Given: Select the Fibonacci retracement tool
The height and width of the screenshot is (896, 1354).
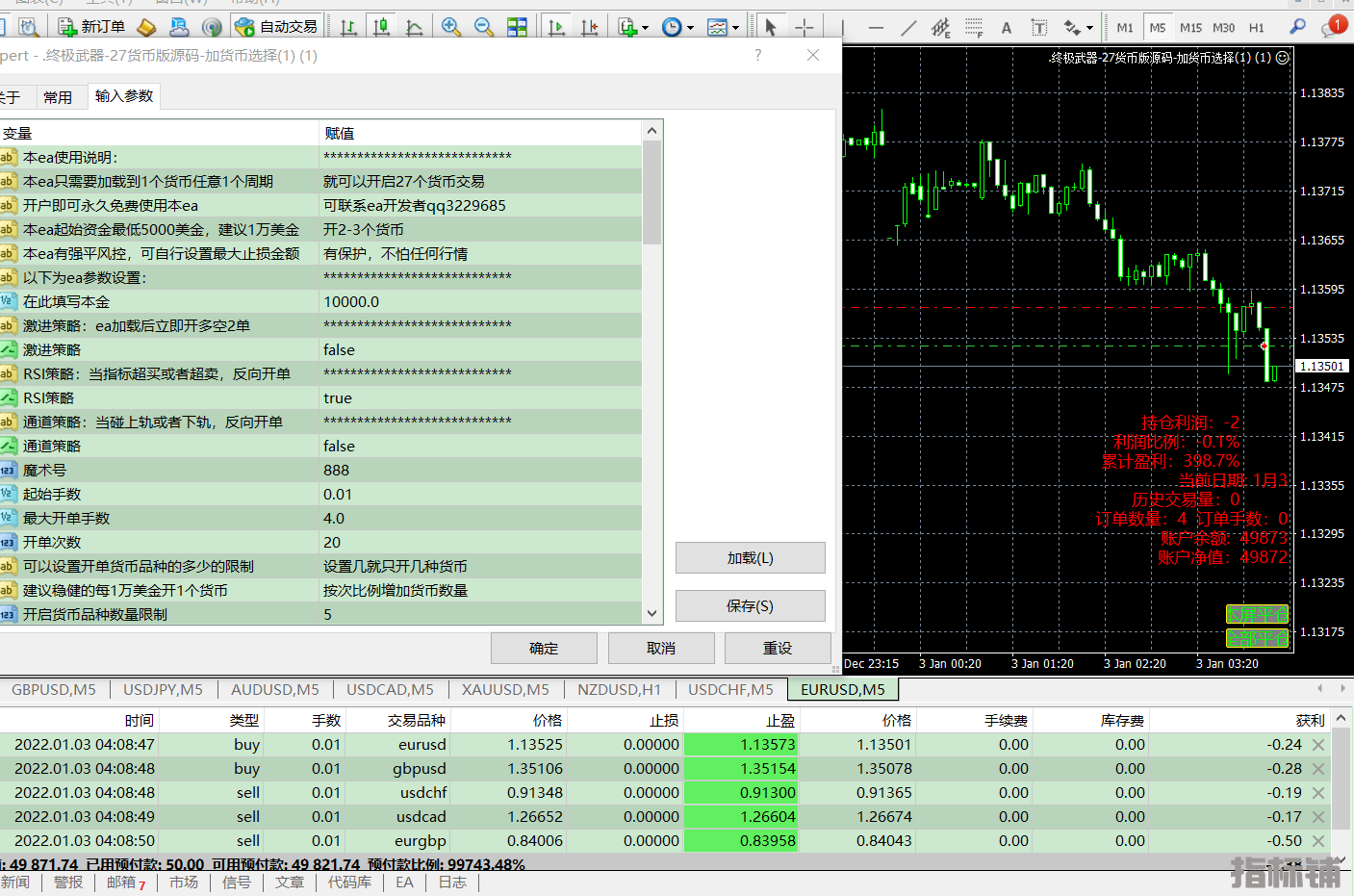Looking at the screenshot, I should (974, 28).
